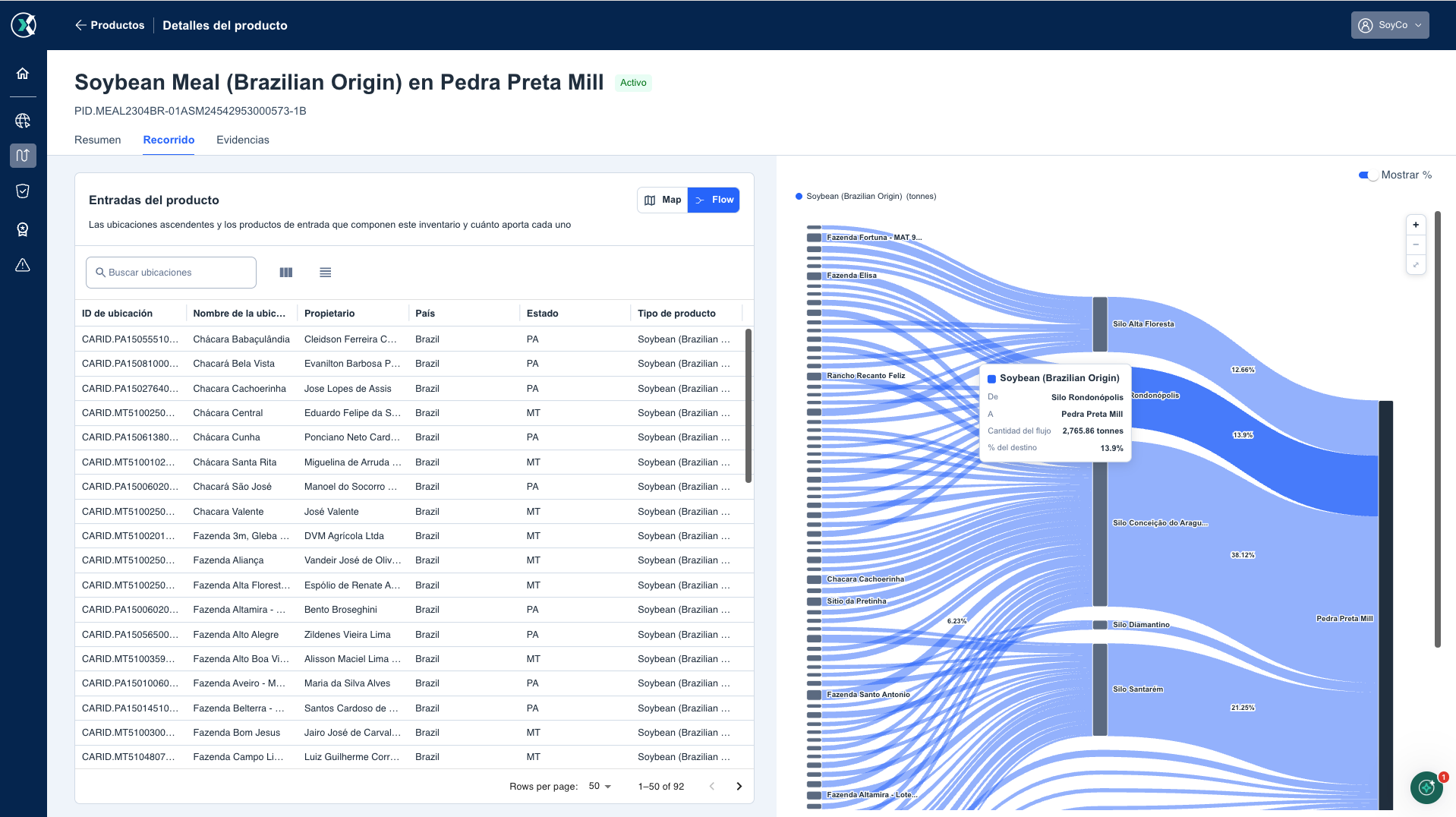
Task: Zoom in on the flow diagram
Action: (x=1416, y=225)
